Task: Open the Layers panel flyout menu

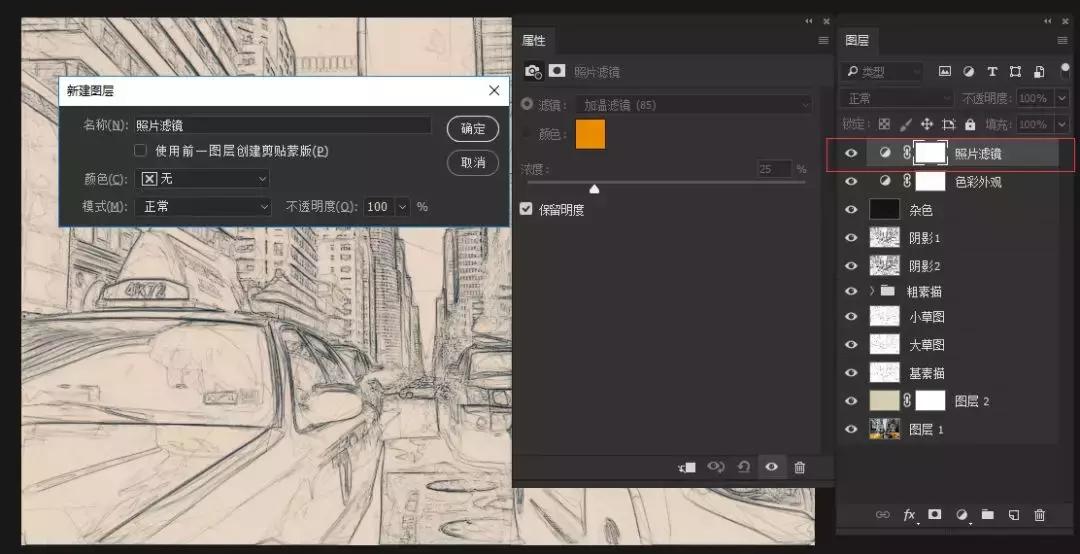Action: 1062,41
